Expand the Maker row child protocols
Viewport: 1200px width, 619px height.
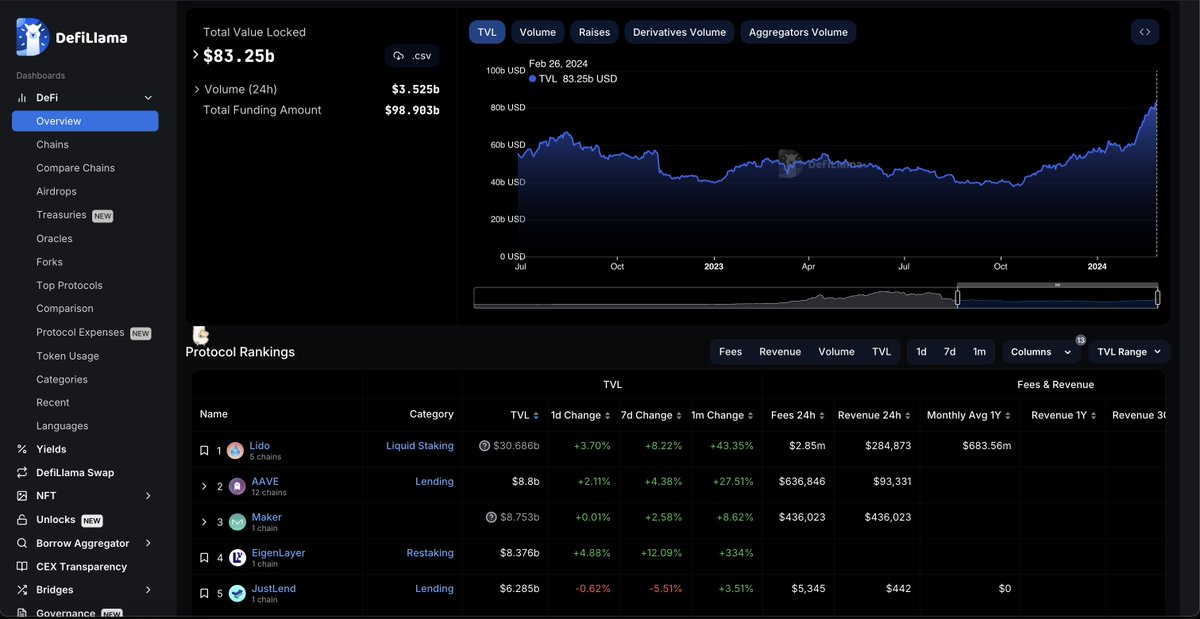coord(204,522)
